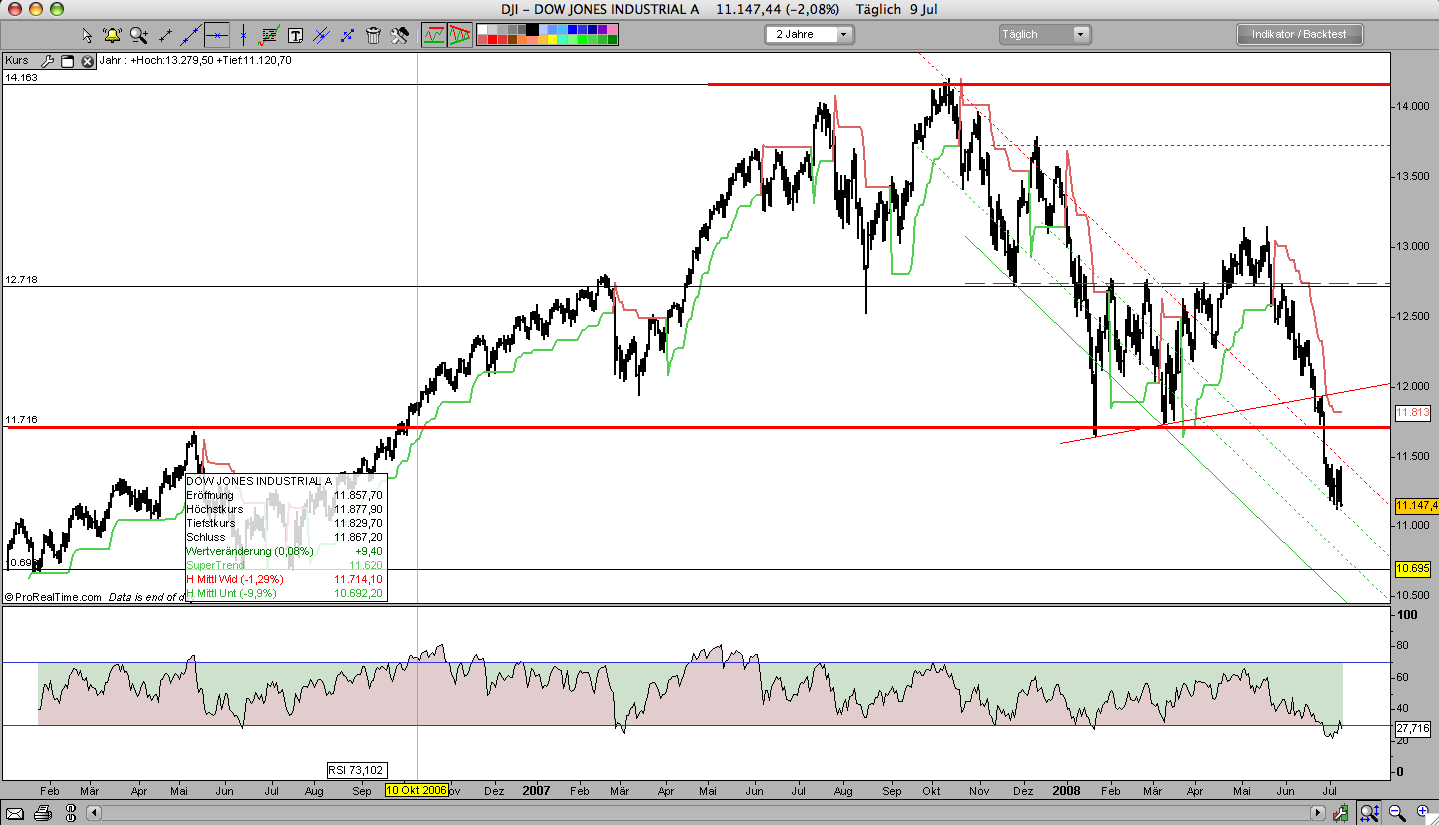Select the text annotation tool
The width and height of the screenshot is (1439, 825).
tap(295, 35)
